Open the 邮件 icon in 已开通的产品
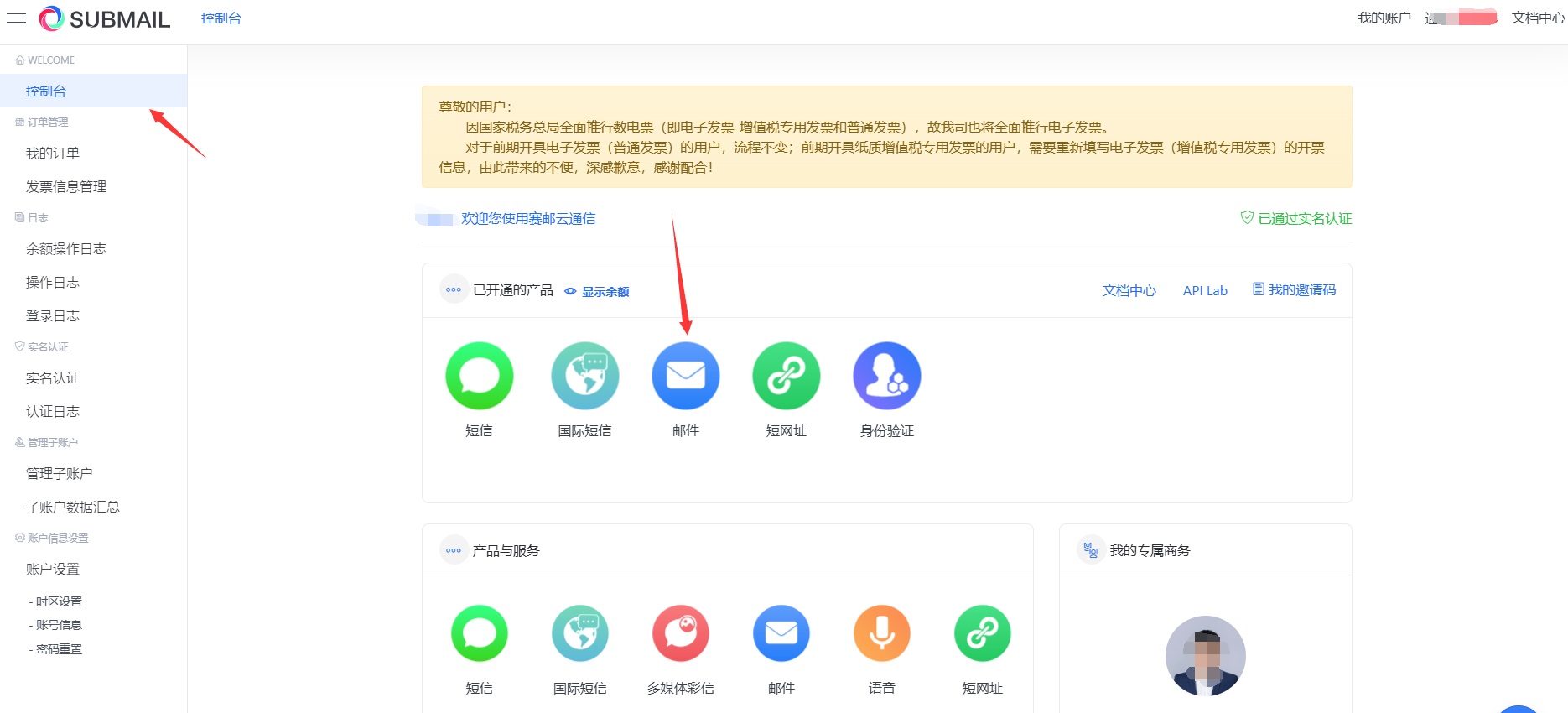The image size is (1568, 713). [686, 376]
